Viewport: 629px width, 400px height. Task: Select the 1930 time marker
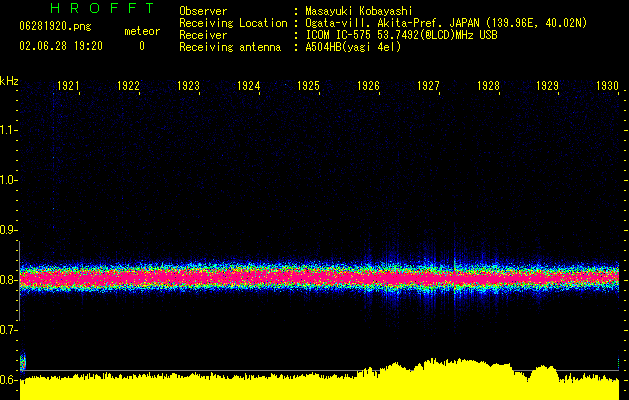coord(608,86)
